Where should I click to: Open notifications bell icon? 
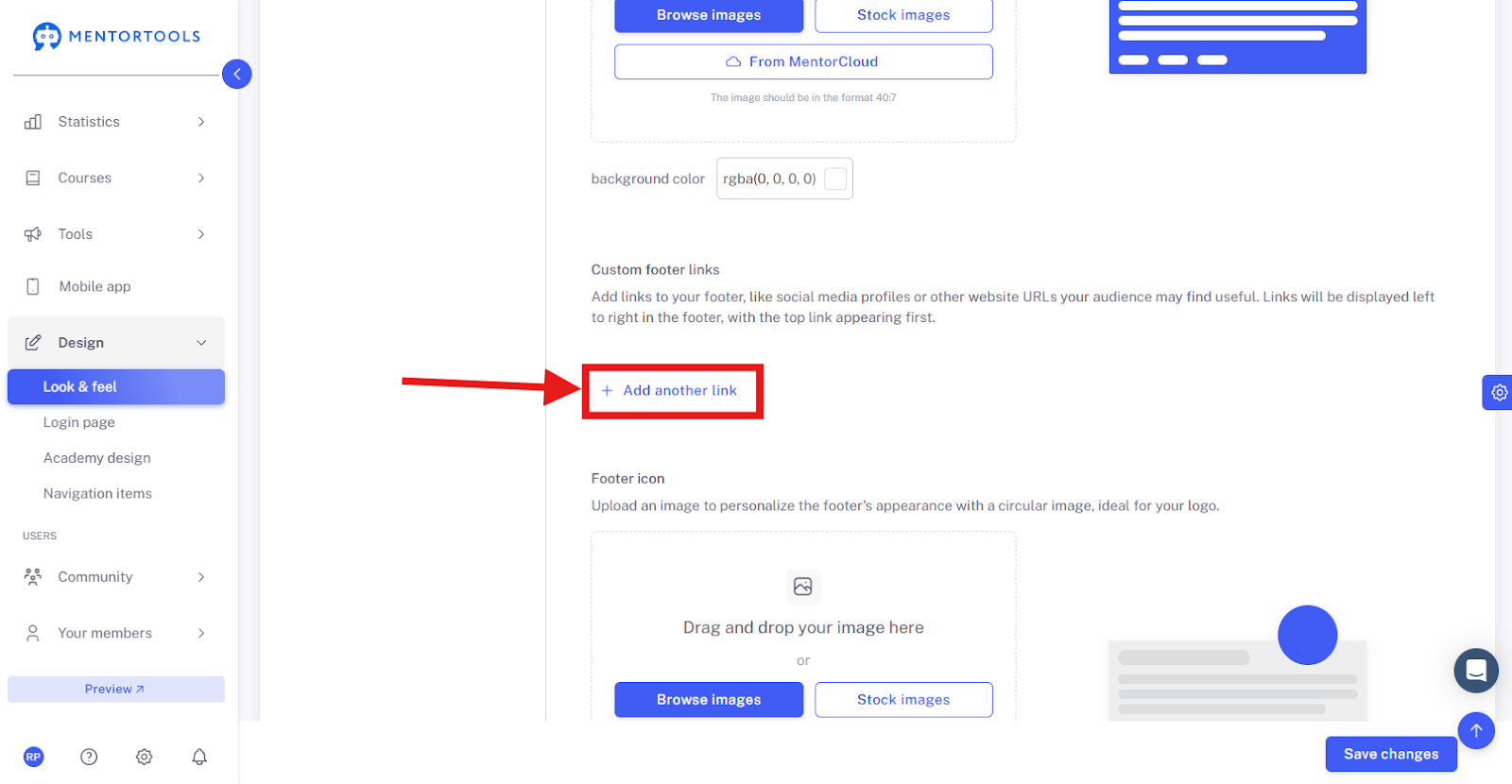(199, 757)
